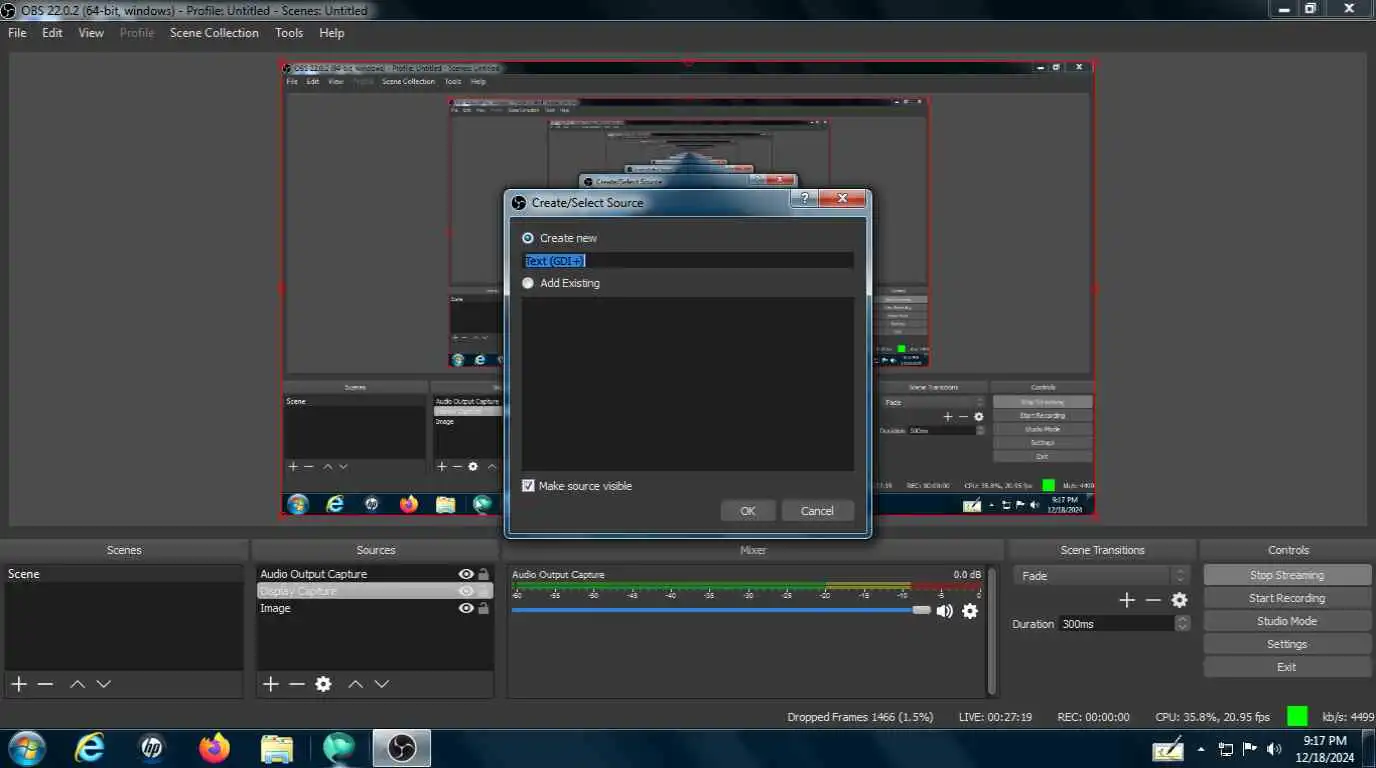Move scene down in Scenes panel

(x=103, y=684)
